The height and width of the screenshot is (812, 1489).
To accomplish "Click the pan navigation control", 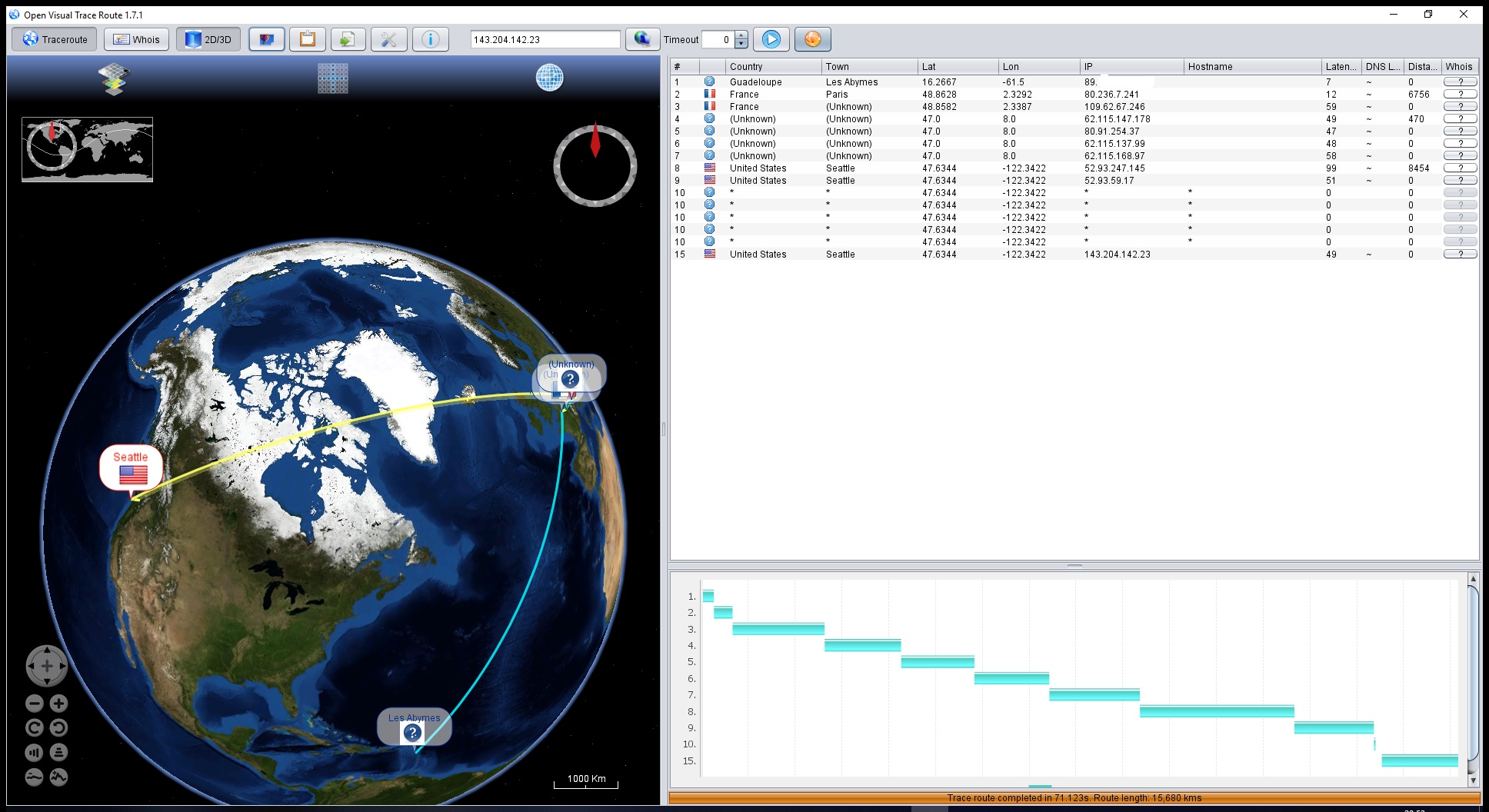I will click(x=47, y=666).
